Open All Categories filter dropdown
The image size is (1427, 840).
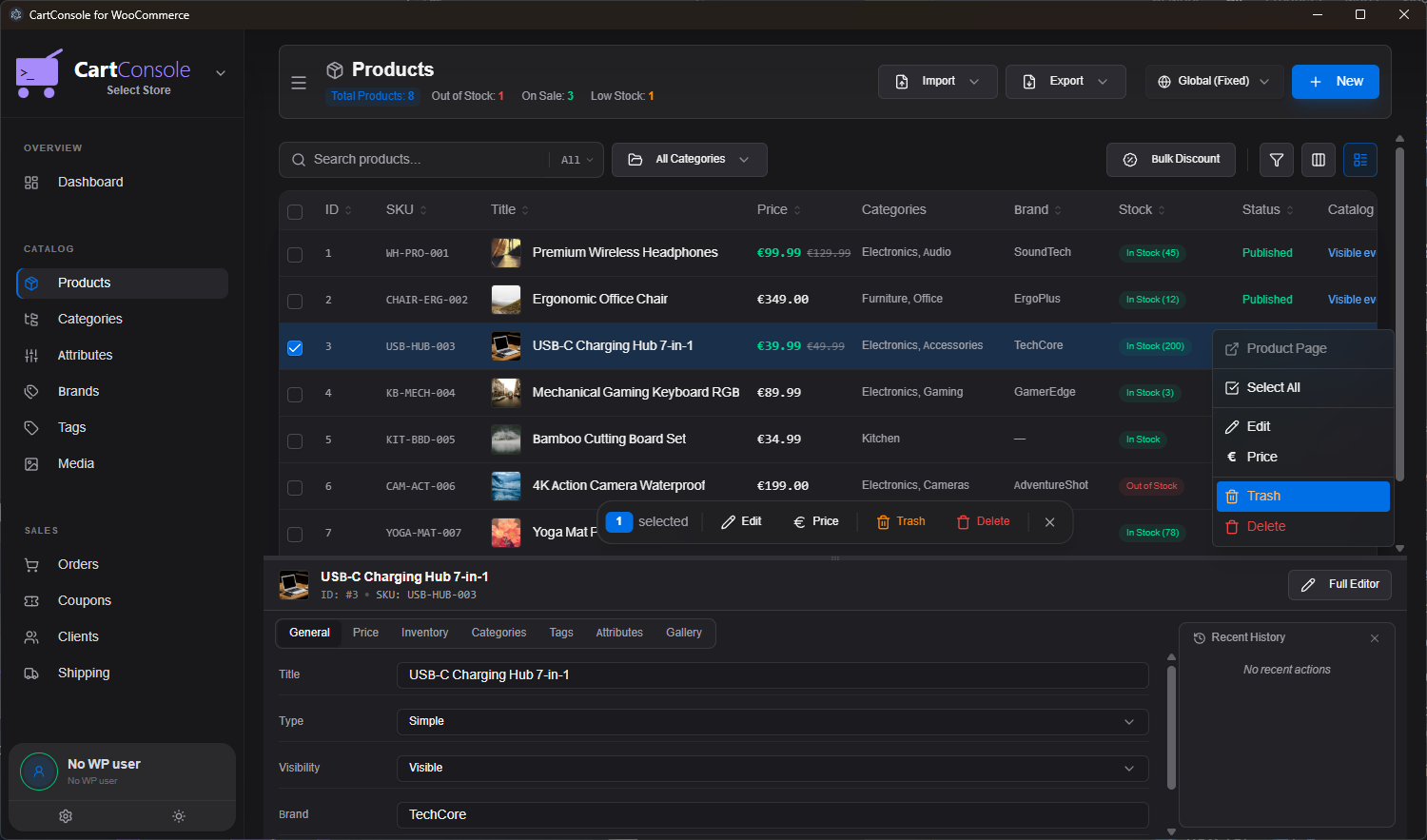(x=689, y=160)
